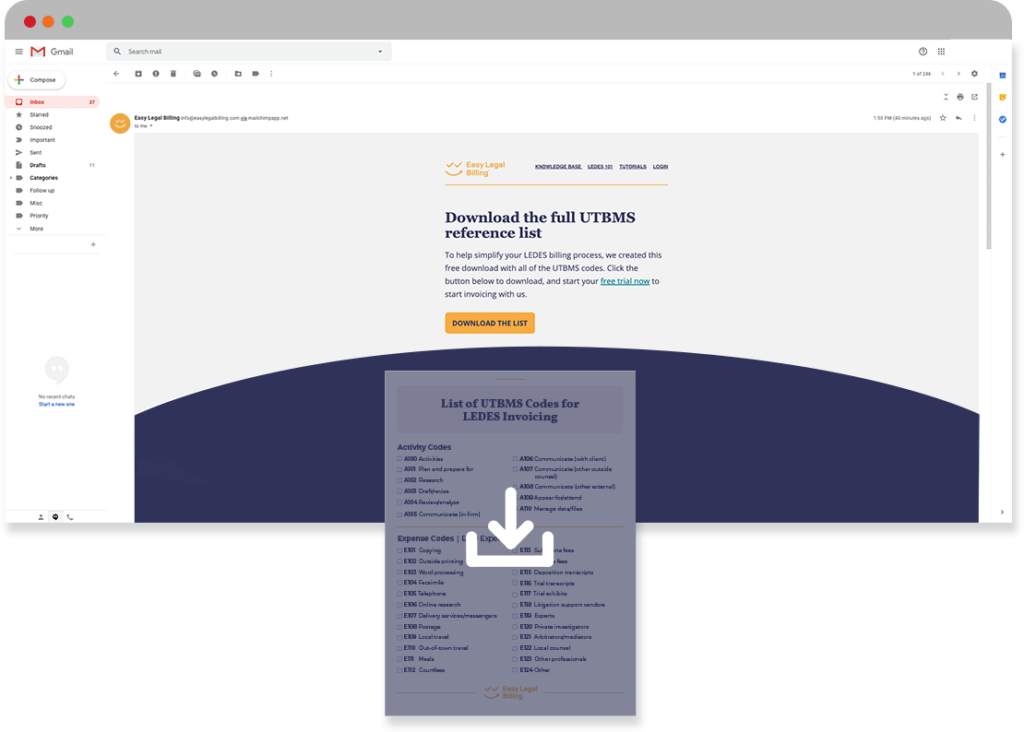Archive this email
The width and height of the screenshot is (1024, 732).
tap(138, 74)
